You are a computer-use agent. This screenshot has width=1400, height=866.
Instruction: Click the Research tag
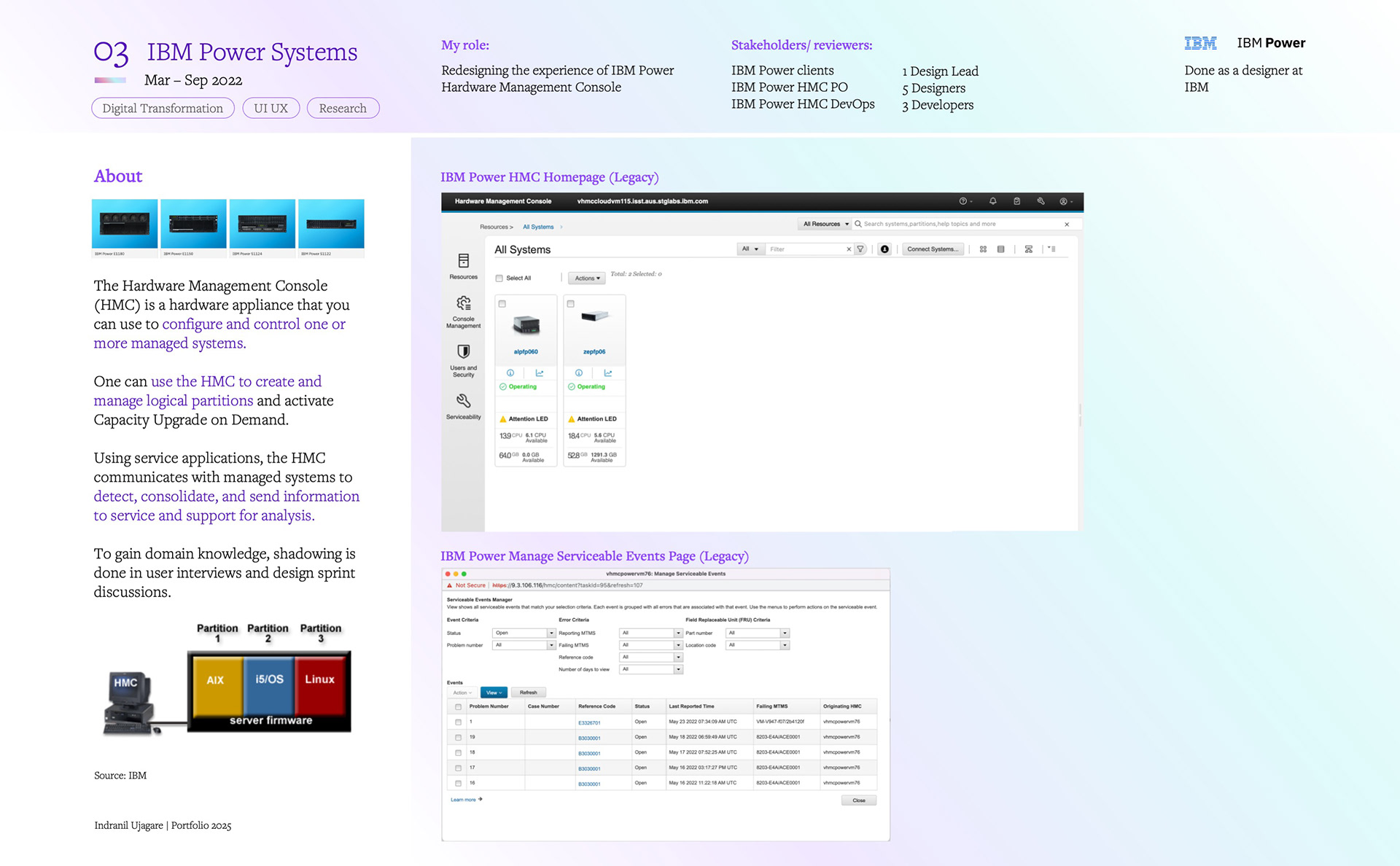(x=343, y=108)
